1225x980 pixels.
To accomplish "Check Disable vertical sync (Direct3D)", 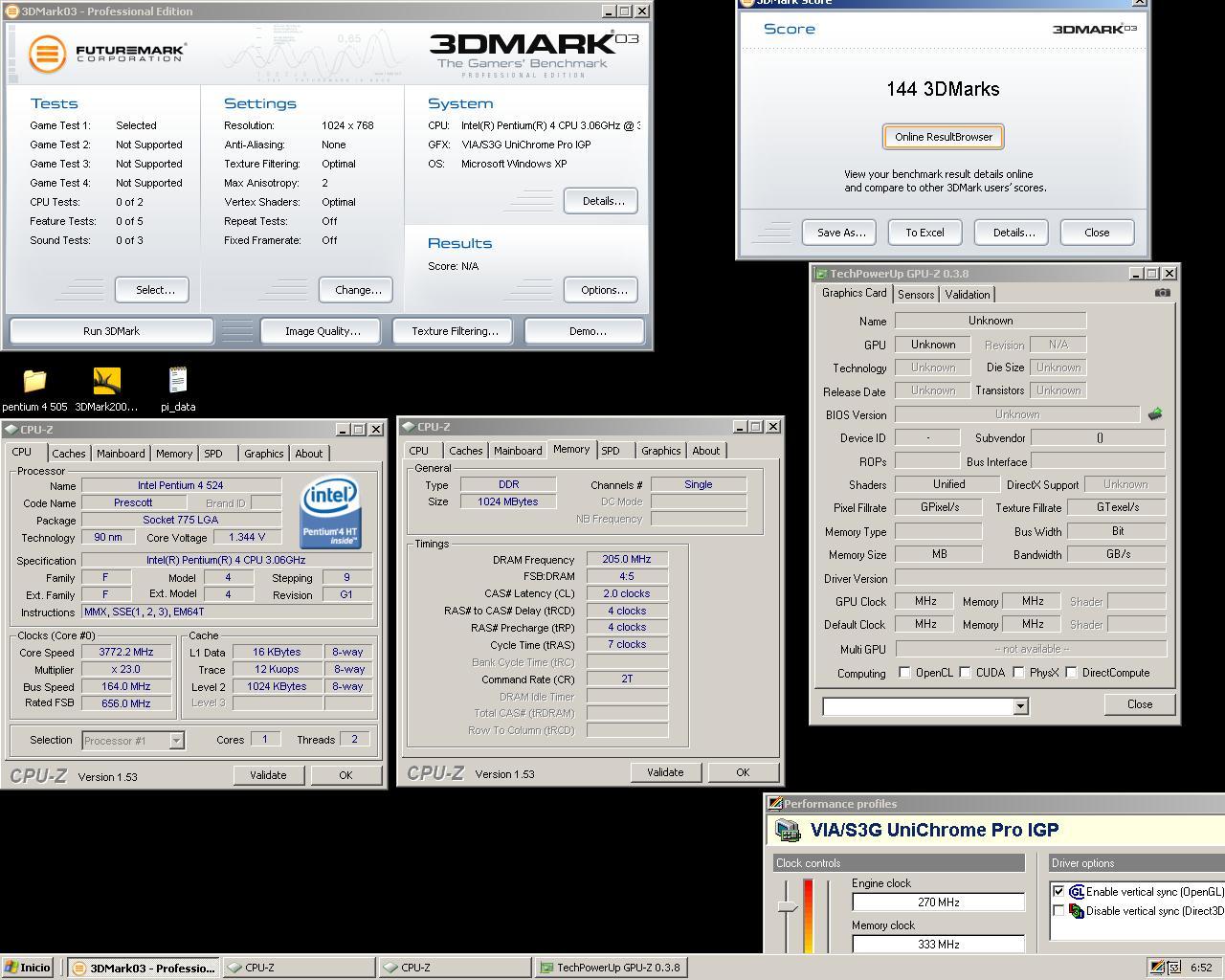I will [x=1058, y=911].
